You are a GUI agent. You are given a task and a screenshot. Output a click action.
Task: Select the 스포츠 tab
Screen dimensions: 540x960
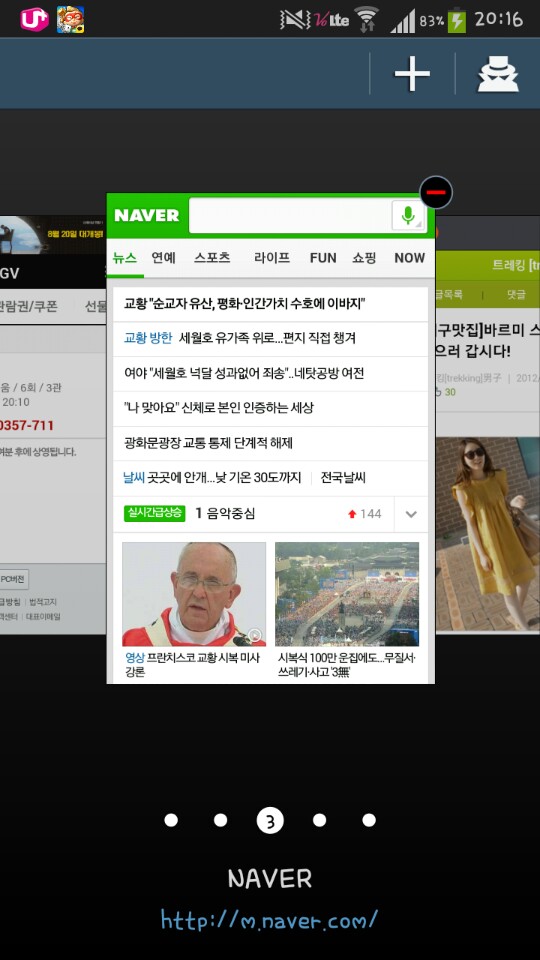point(212,258)
